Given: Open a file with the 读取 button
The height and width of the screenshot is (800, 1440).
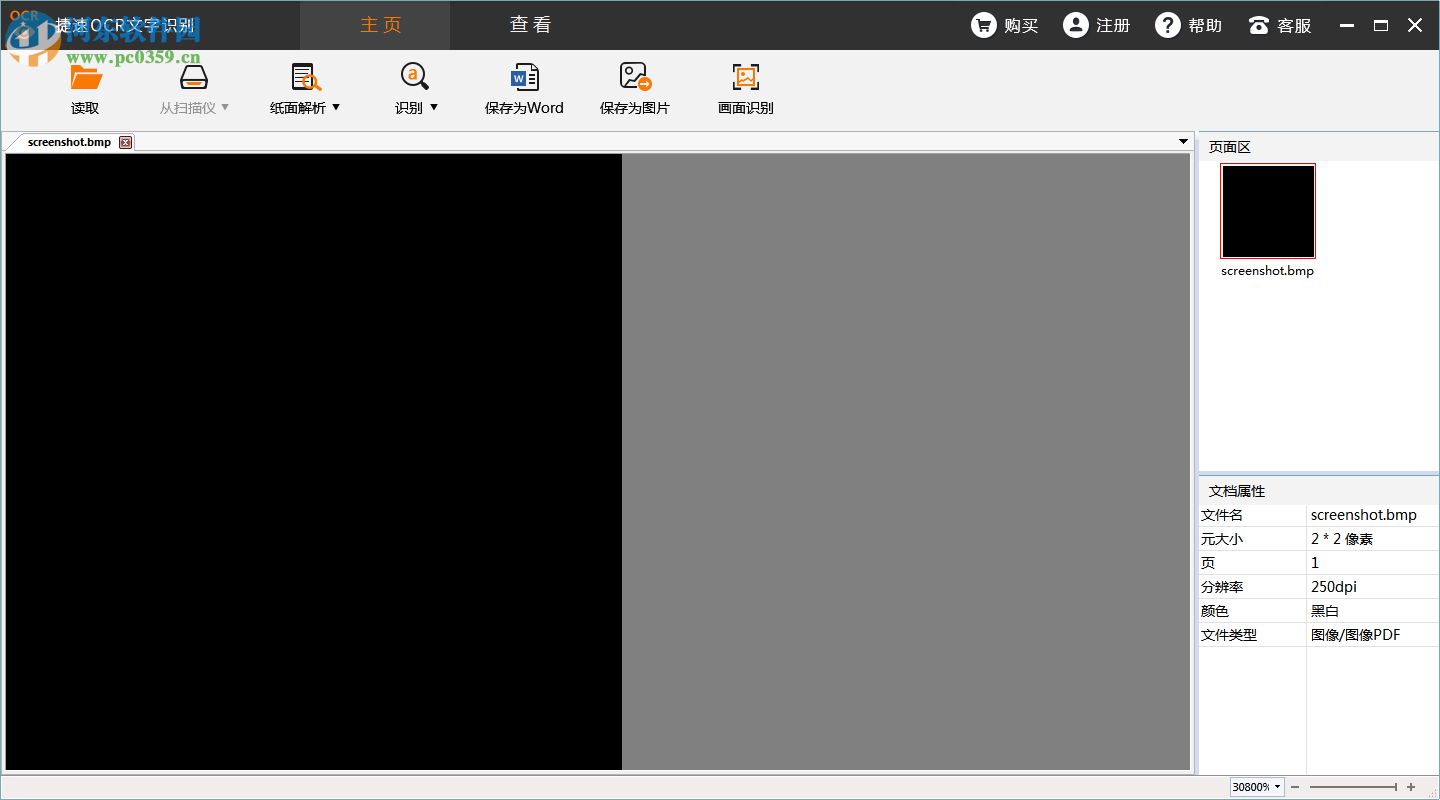Looking at the screenshot, I should (86, 90).
